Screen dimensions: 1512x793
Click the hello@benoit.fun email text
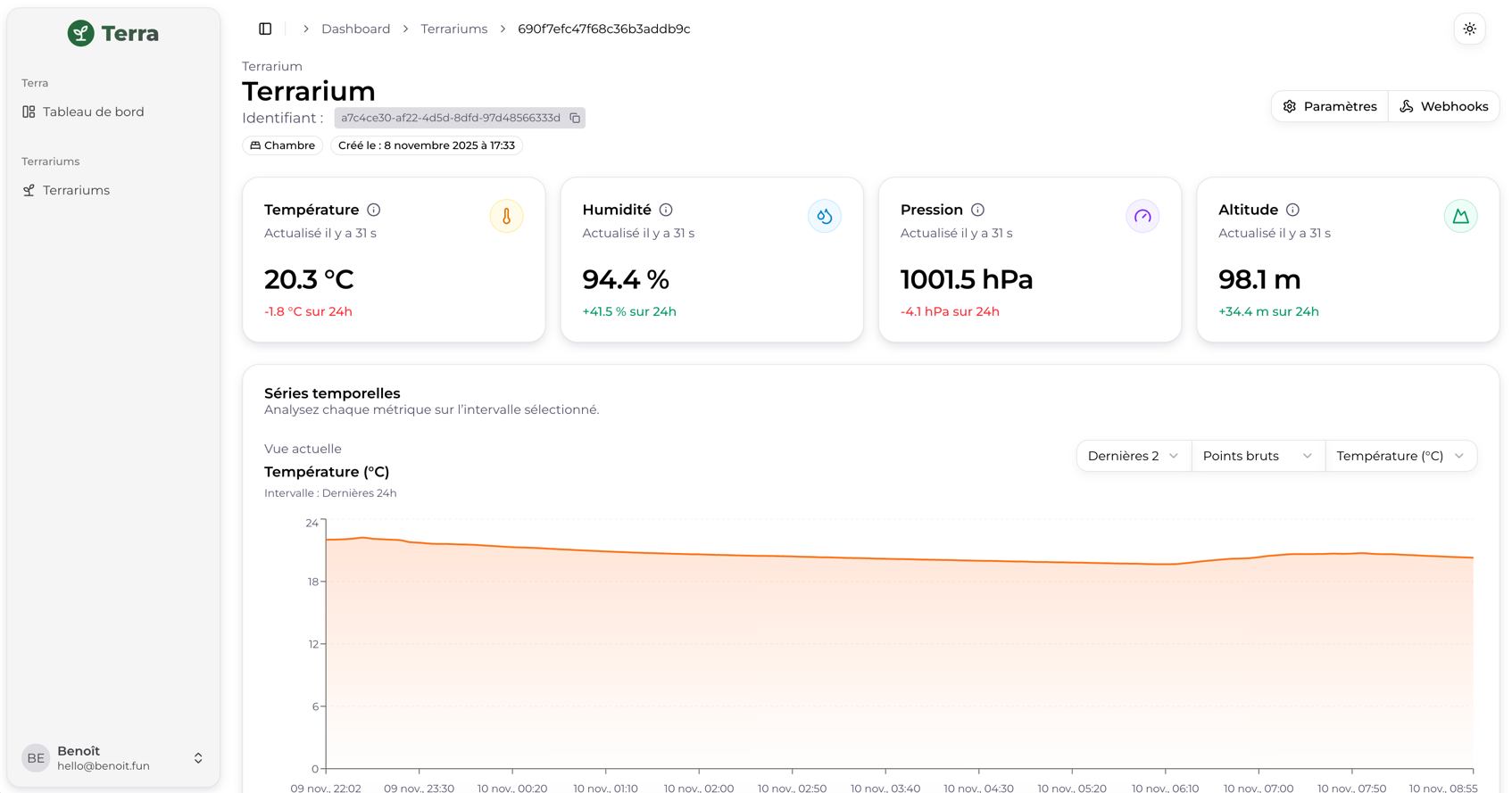[104, 766]
